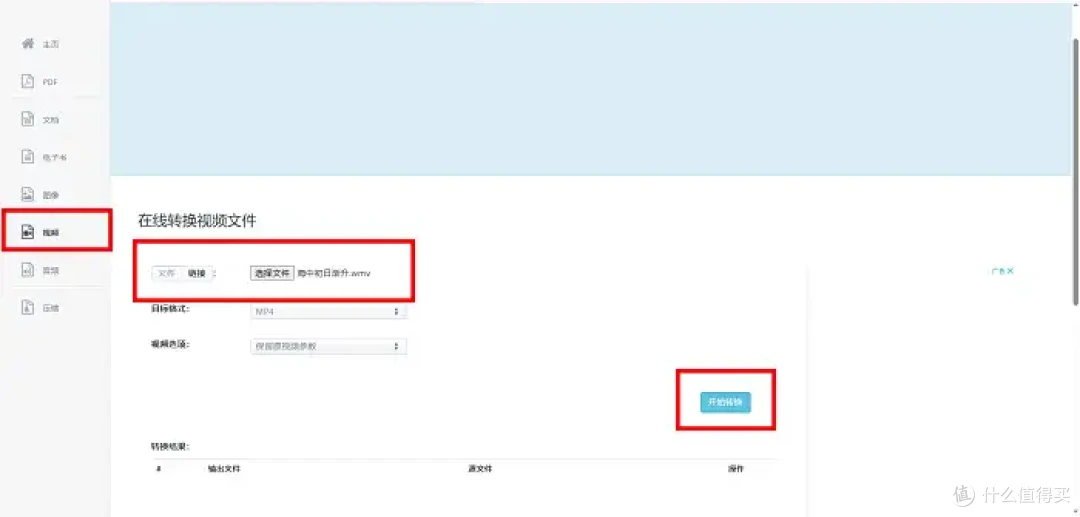
Task: Click the 目标格式 label text
Action: 170,308
